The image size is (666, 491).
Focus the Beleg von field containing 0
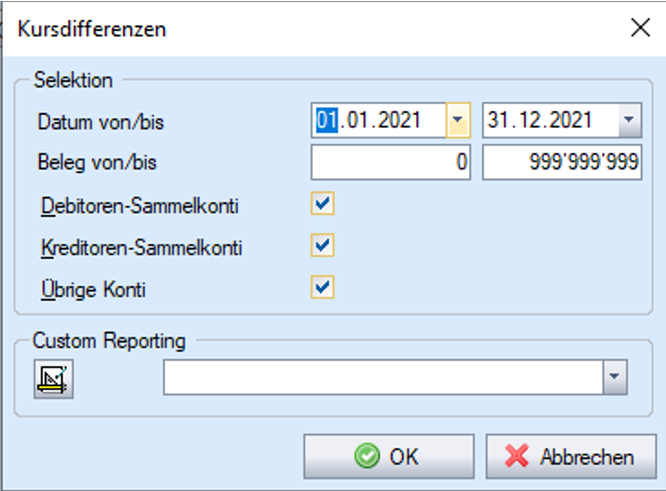(391, 163)
